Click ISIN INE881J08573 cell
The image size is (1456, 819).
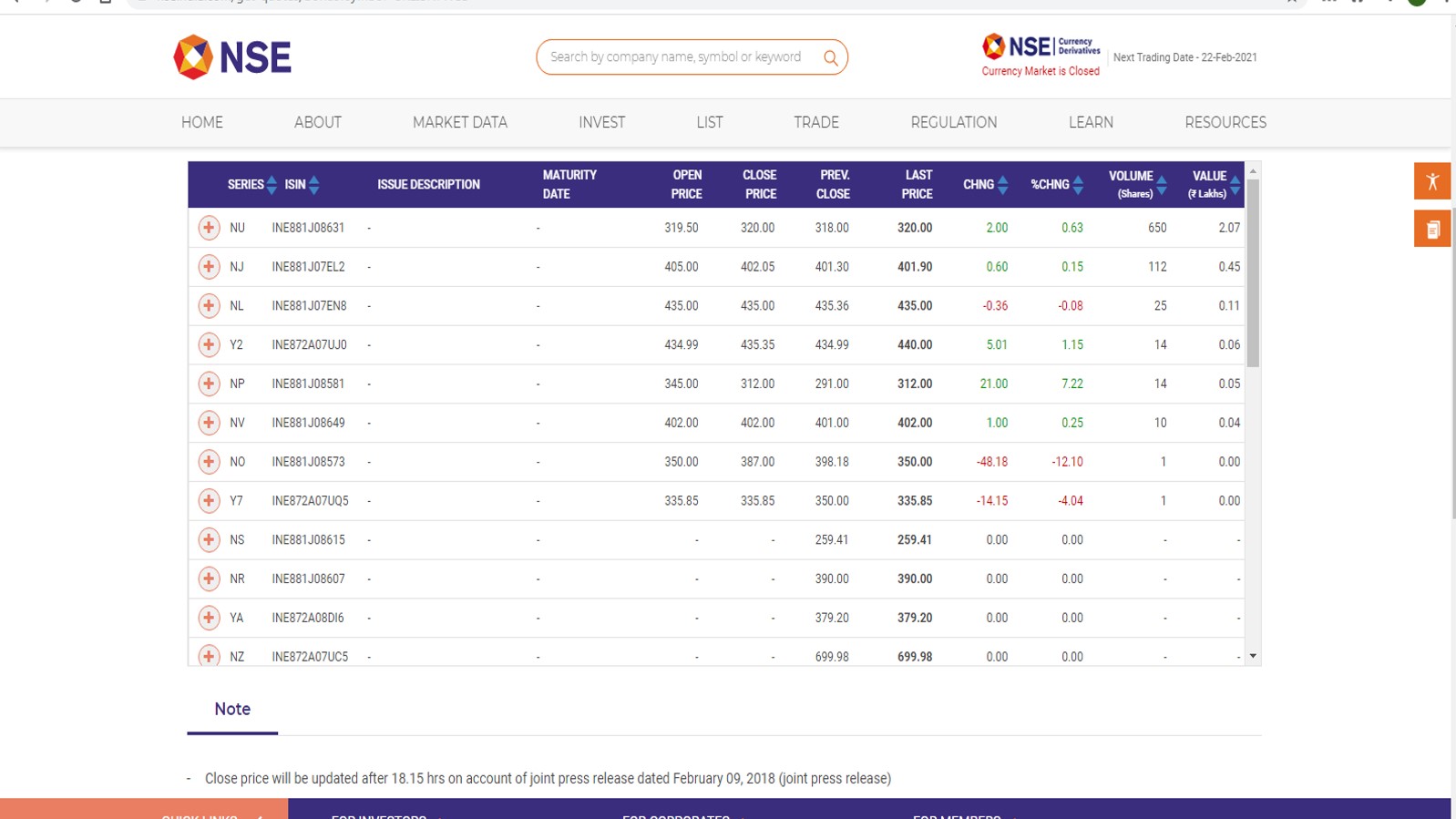308,462
